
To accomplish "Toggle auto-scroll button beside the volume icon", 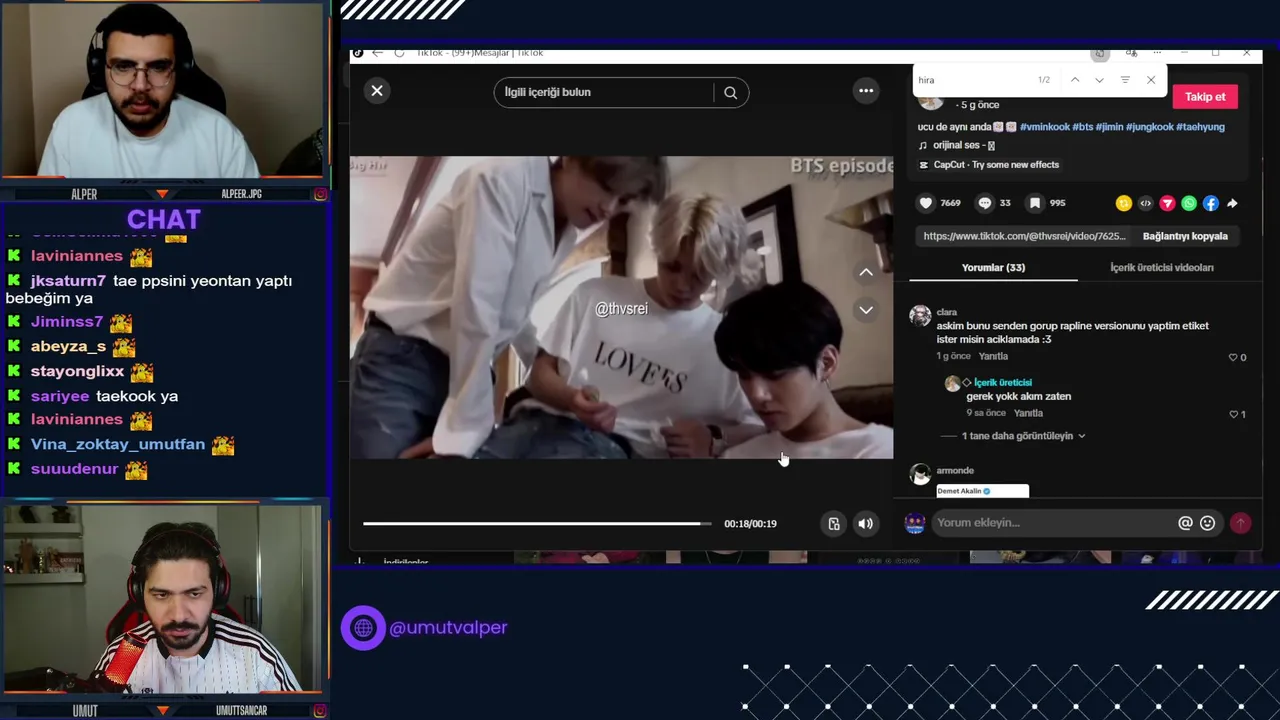I will (x=834, y=524).
